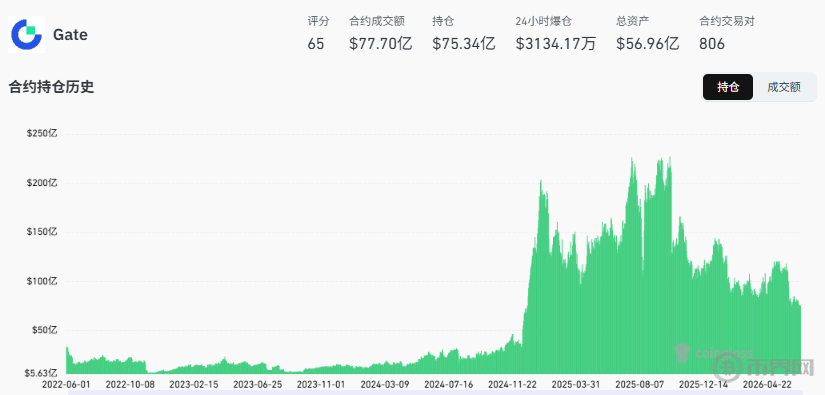Click the 2024-07-16 date axis label
This screenshot has height=395, width=825.
coord(448,384)
